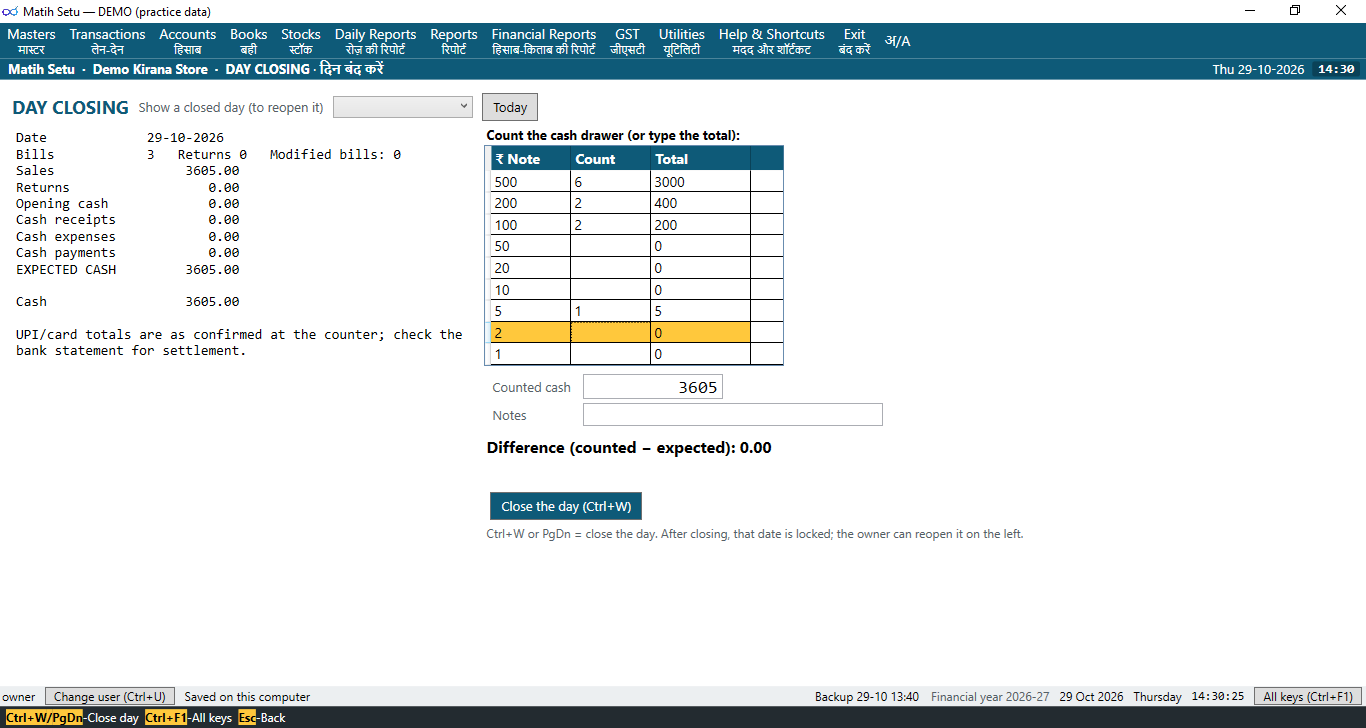Viewport: 1366px width, 728px height.
Task: Open Help & Shortcuts menu
Action: pyautogui.click(x=772, y=41)
